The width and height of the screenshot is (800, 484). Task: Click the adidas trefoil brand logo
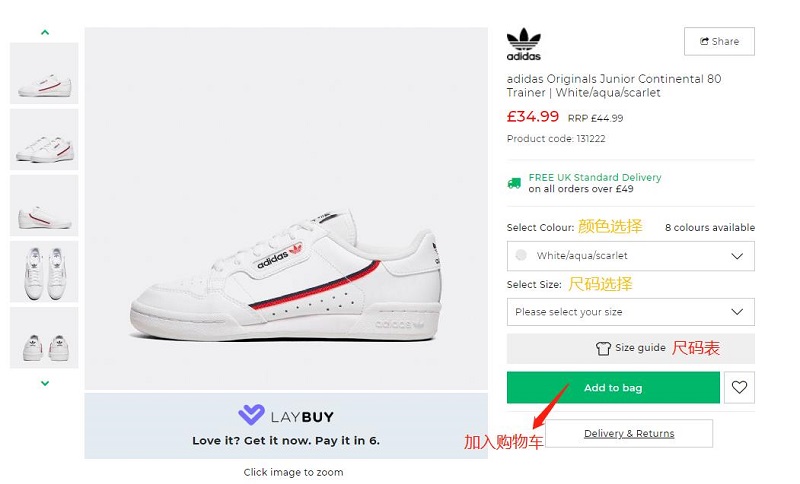click(523, 44)
